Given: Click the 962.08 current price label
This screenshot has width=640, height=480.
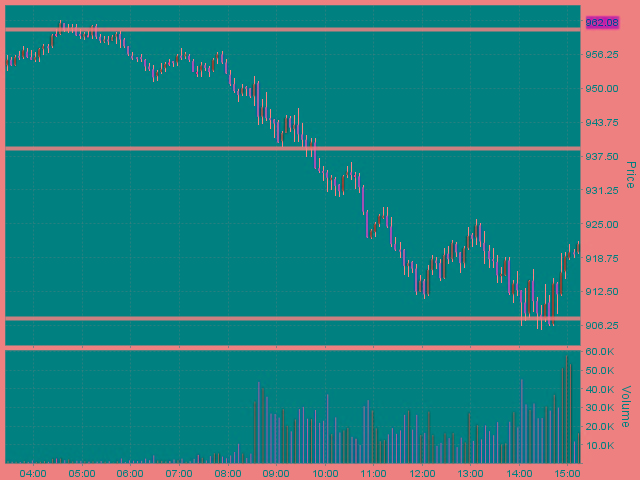Looking at the screenshot, I should (602, 22).
